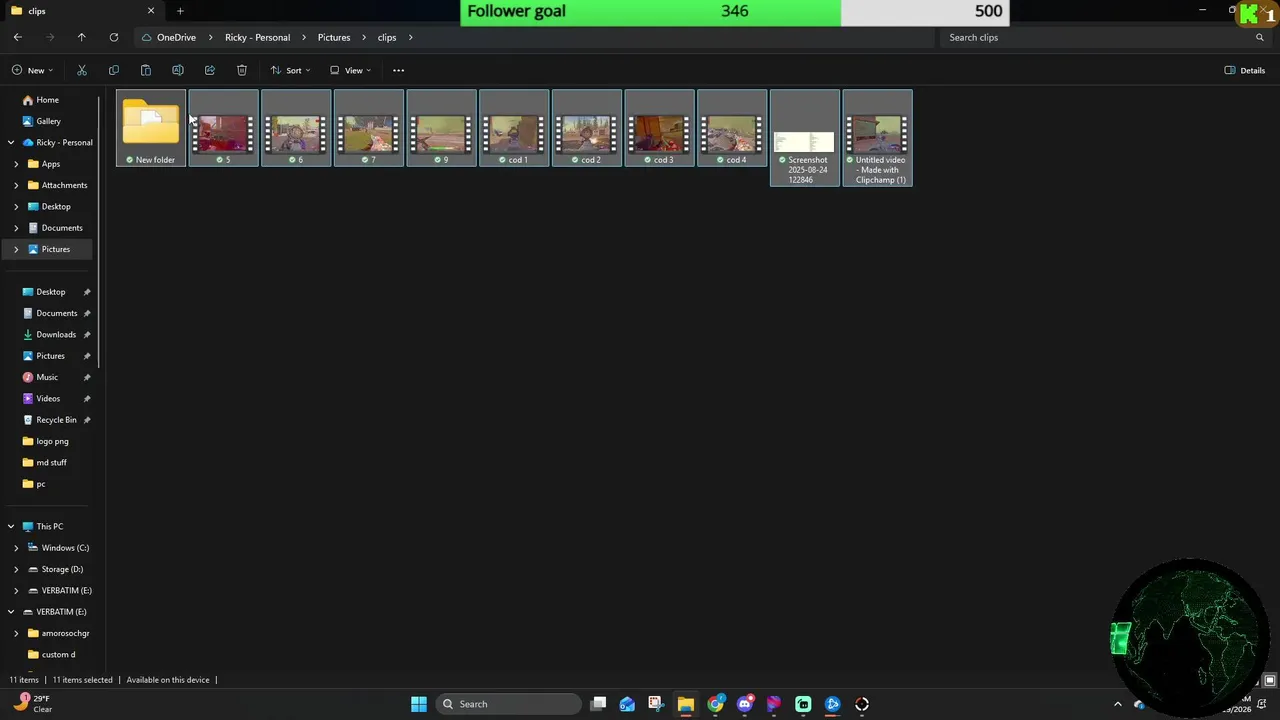Click Ricky - Personal breadcrumb
1280x720 pixels.
[257, 37]
